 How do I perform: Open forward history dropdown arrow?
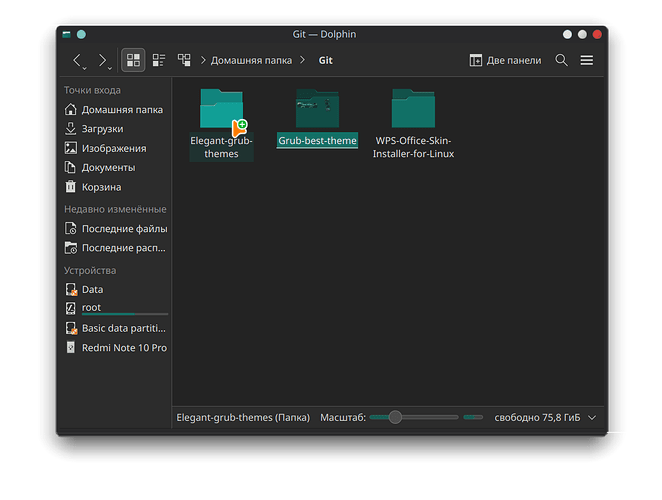110,68
